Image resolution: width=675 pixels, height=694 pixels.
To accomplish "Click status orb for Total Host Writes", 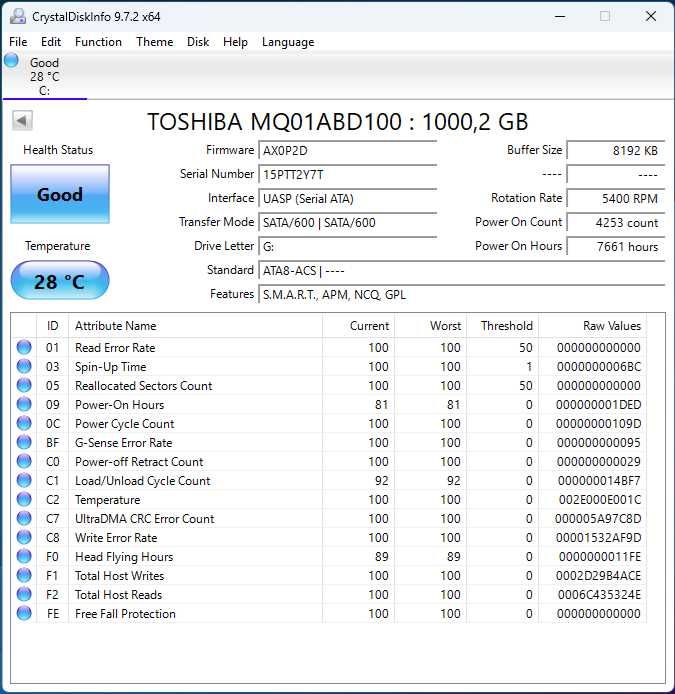I will pyautogui.click(x=24, y=576).
